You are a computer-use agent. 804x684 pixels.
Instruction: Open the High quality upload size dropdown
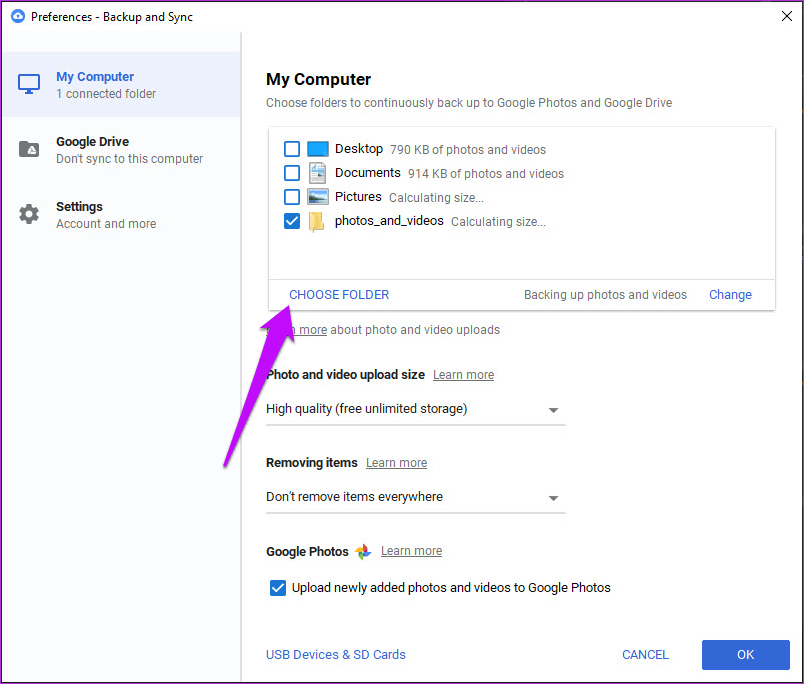point(415,409)
